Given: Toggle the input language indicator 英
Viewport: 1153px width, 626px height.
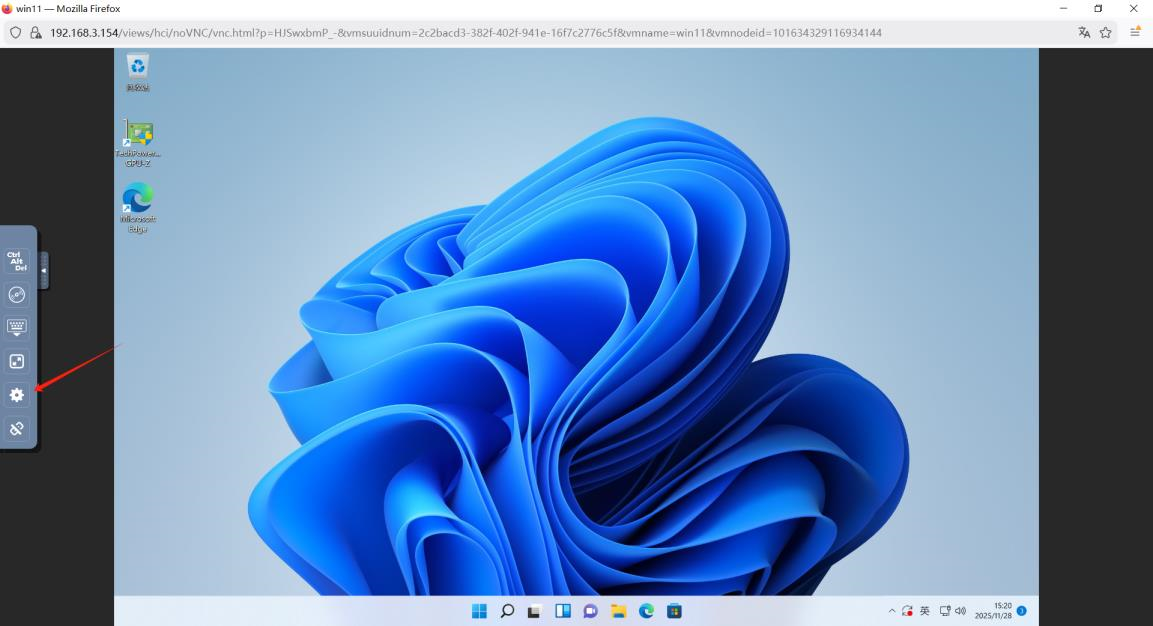Looking at the screenshot, I should pos(925,611).
